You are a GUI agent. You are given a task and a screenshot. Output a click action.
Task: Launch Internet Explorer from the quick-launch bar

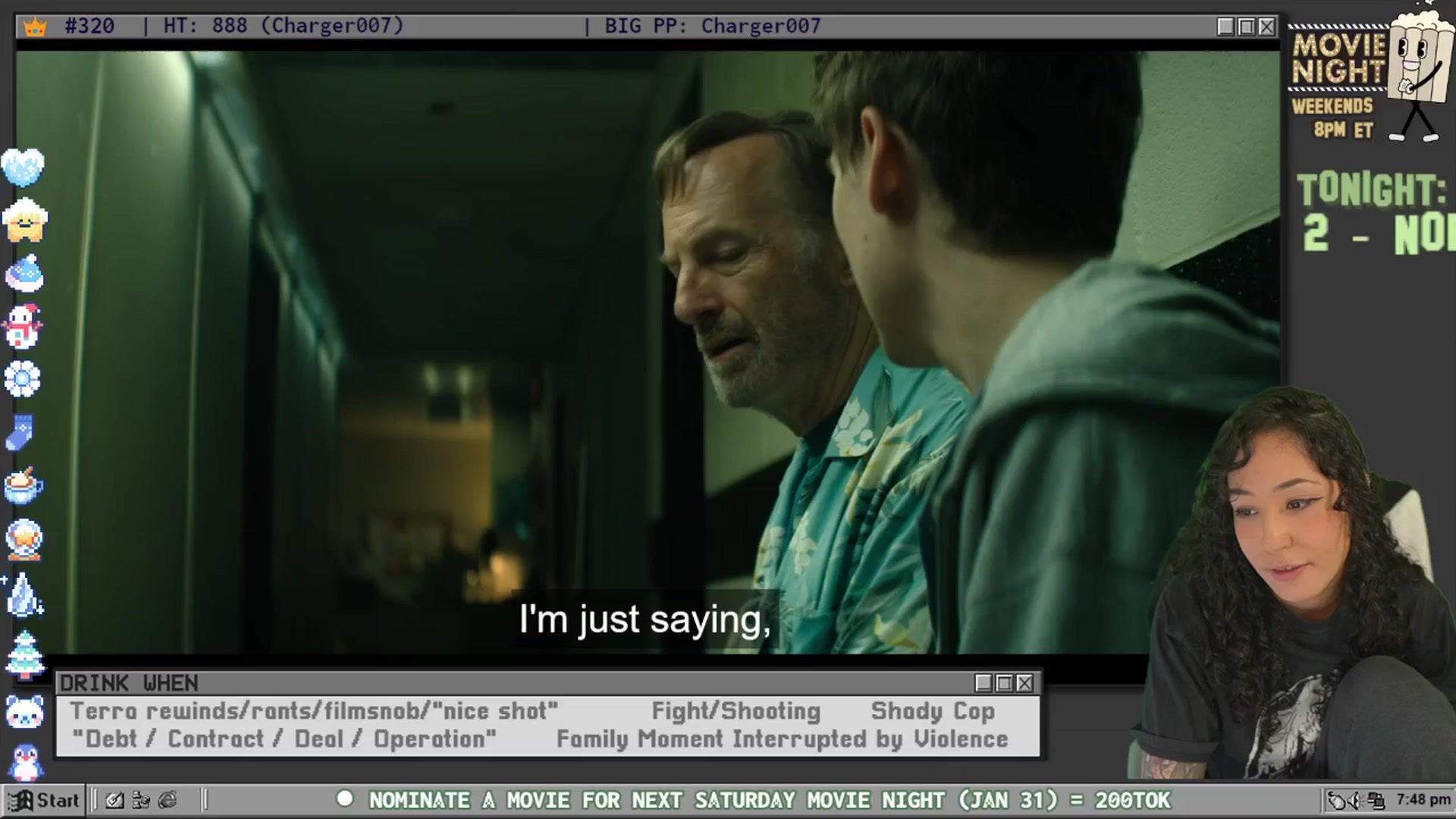click(168, 800)
